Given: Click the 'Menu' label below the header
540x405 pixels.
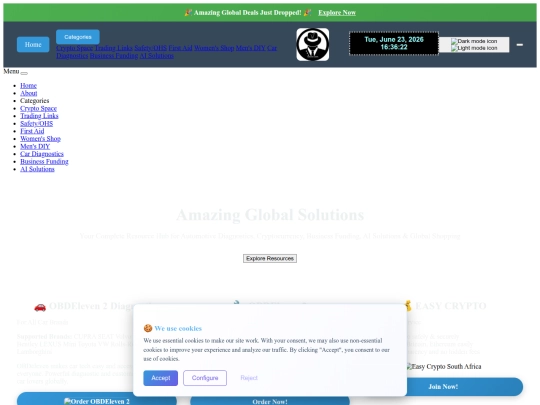Looking at the screenshot, I should pos(11,71).
